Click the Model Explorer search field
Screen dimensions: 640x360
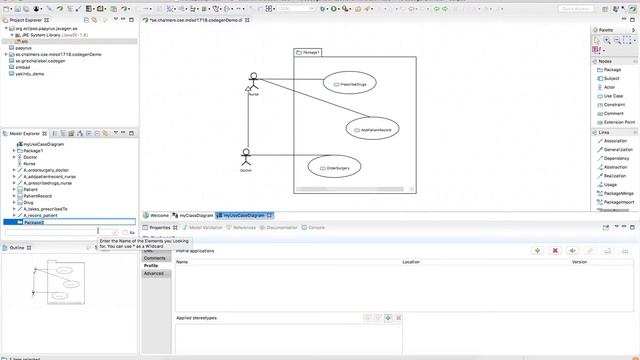[x=61, y=233]
